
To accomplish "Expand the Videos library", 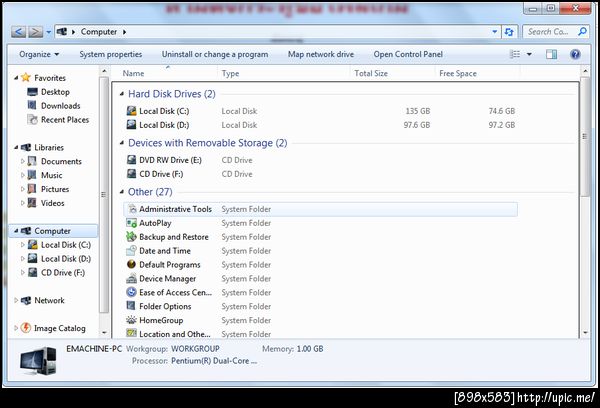I will click(23, 203).
